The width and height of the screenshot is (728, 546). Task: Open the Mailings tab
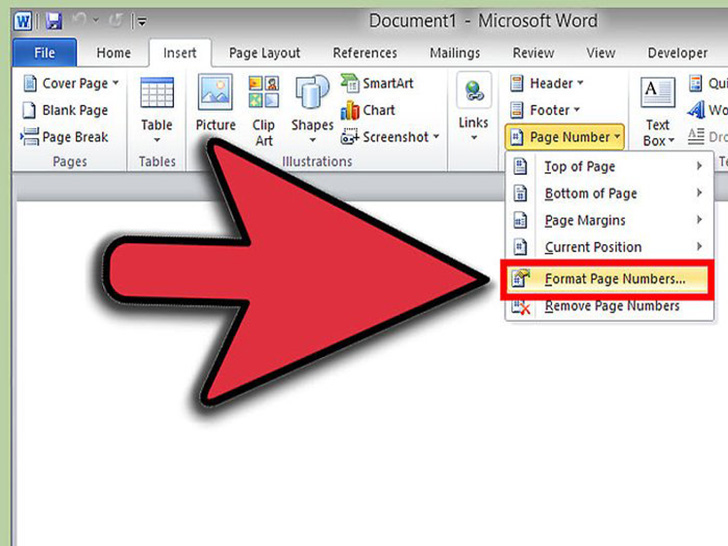tap(455, 53)
